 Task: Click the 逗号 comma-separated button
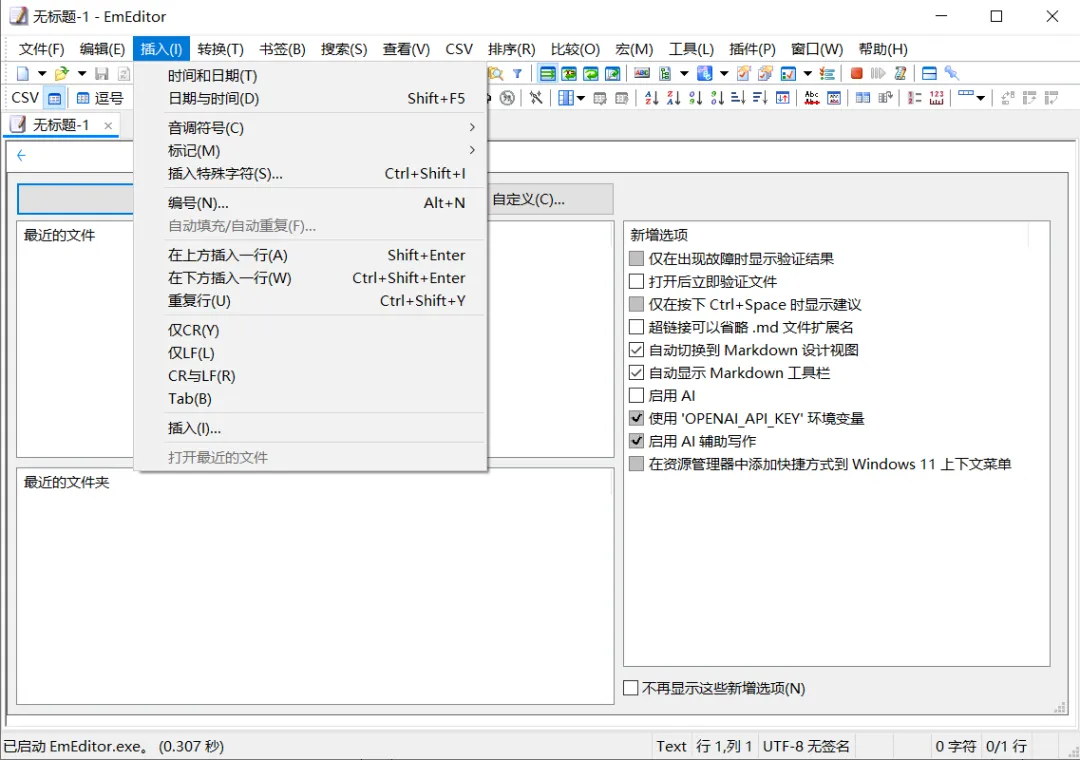click(100, 99)
